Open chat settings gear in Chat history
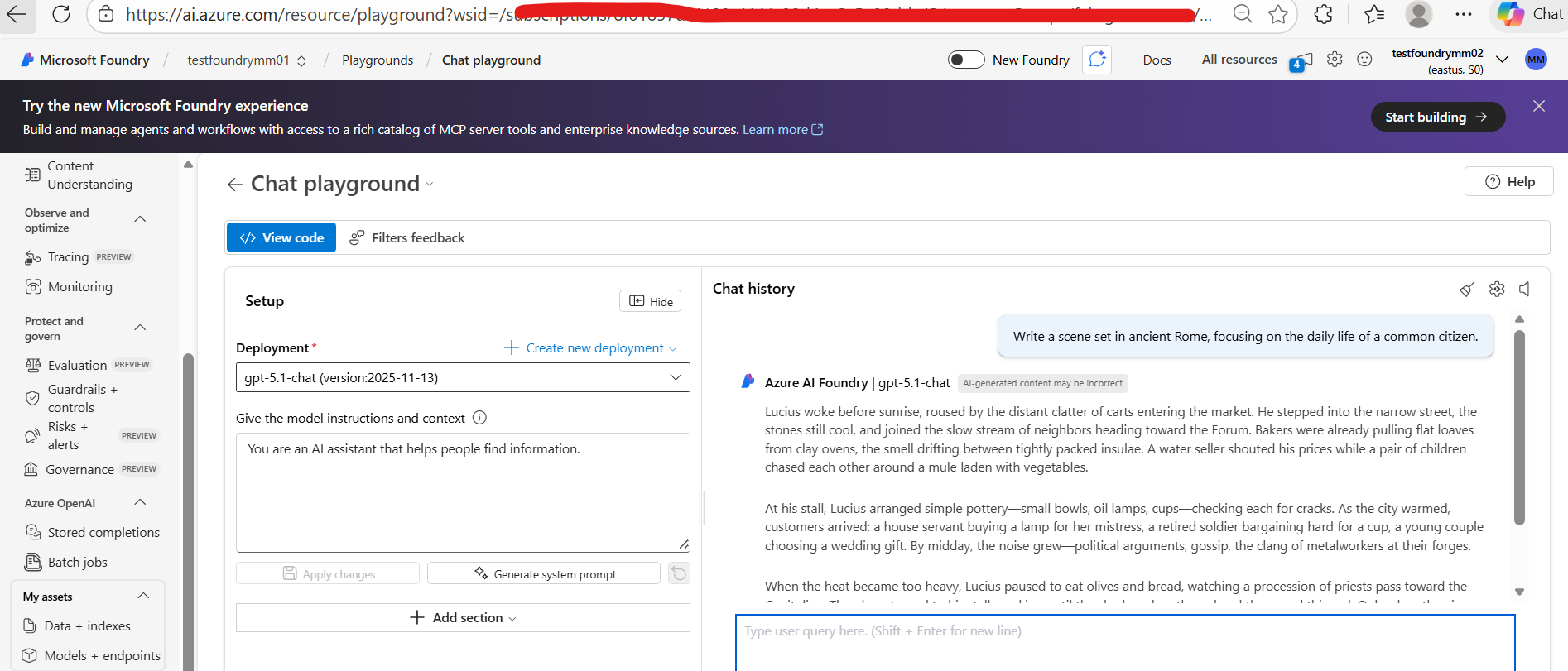Screen dimensions: 1568x671 click(x=1497, y=289)
